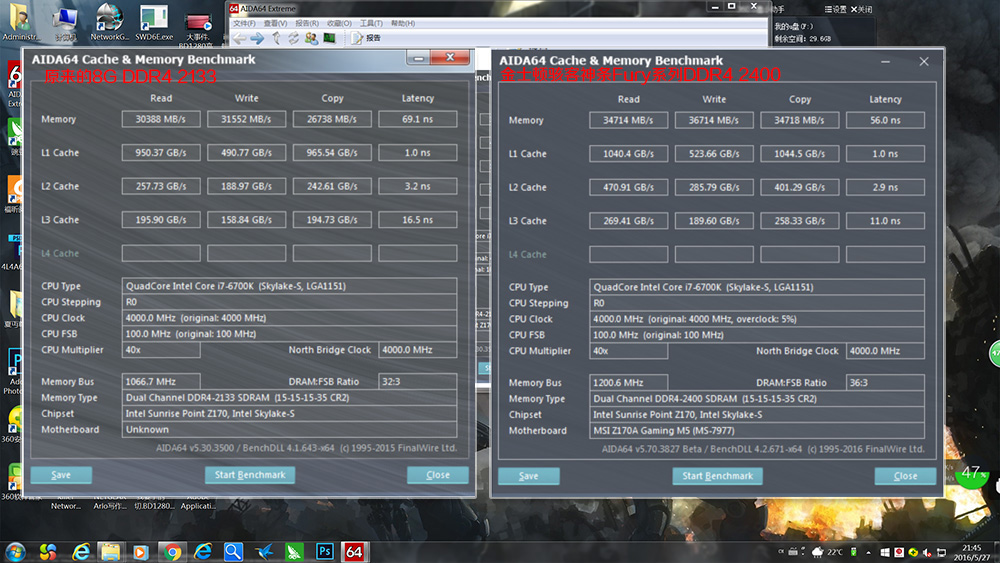Click Start Benchmark in the right window

(x=717, y=476)
